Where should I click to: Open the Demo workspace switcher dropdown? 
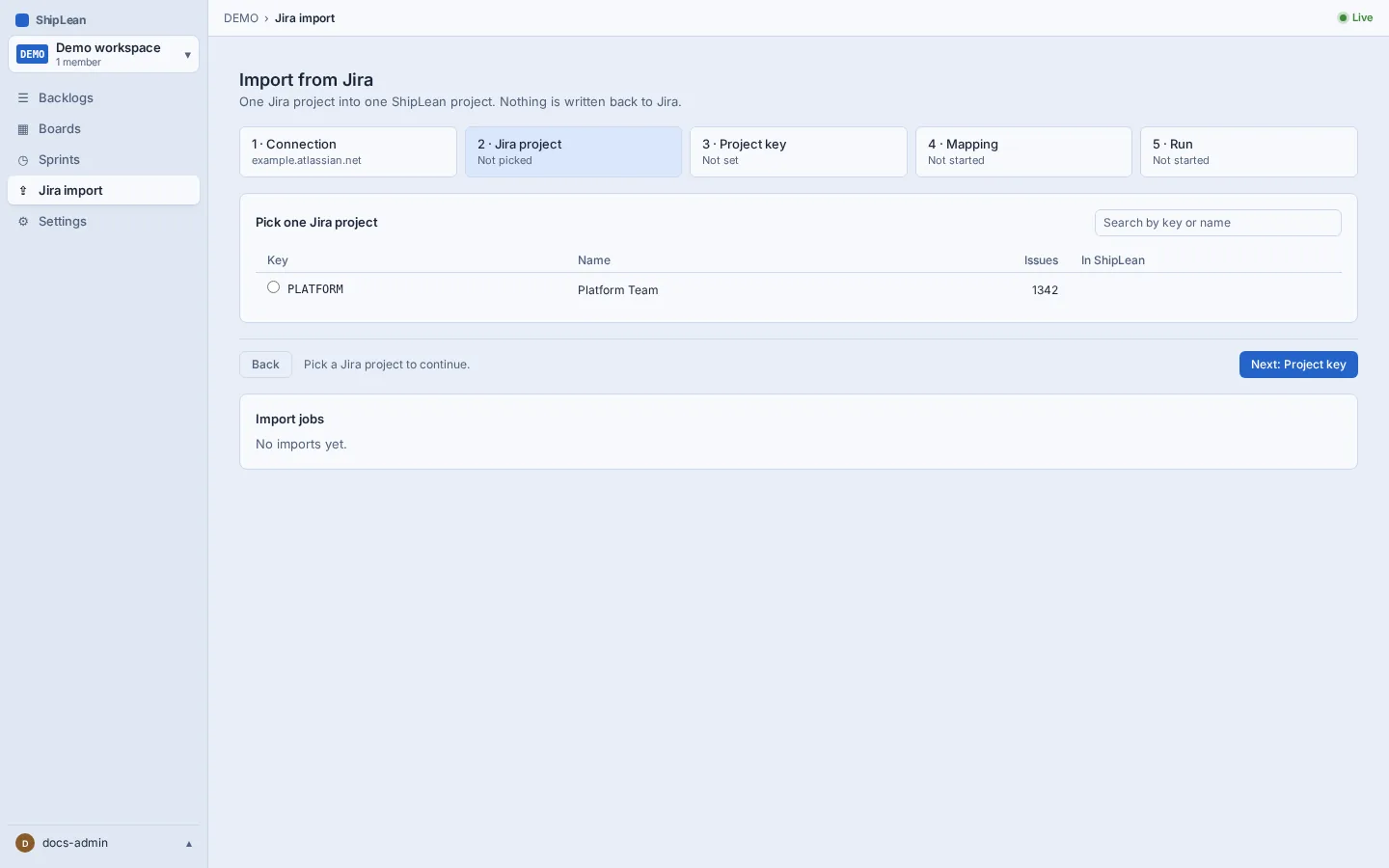(103, 54)
